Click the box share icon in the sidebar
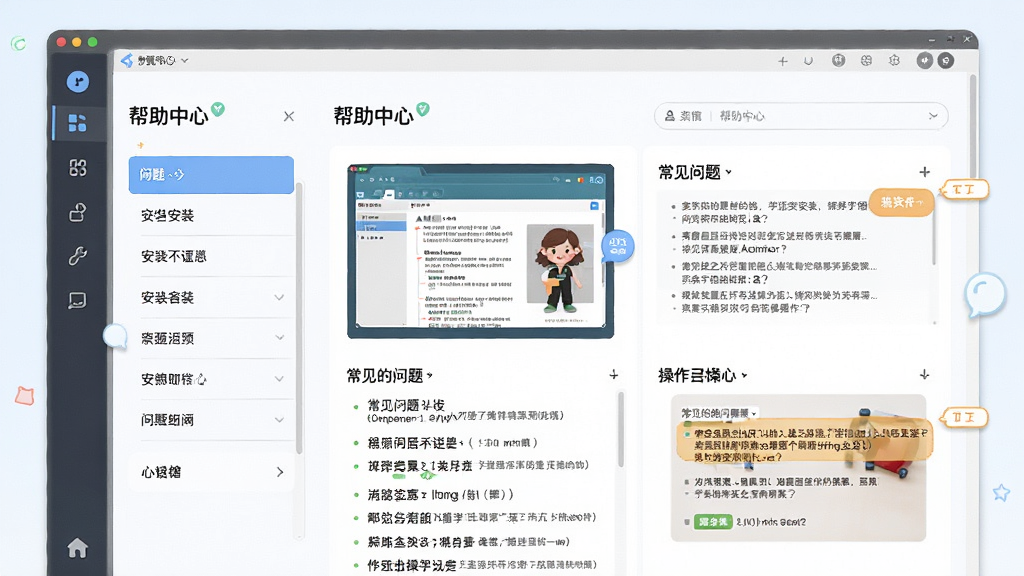This screenshot has width=1024, height=576. pyautogui.click(x=78, y=212)
